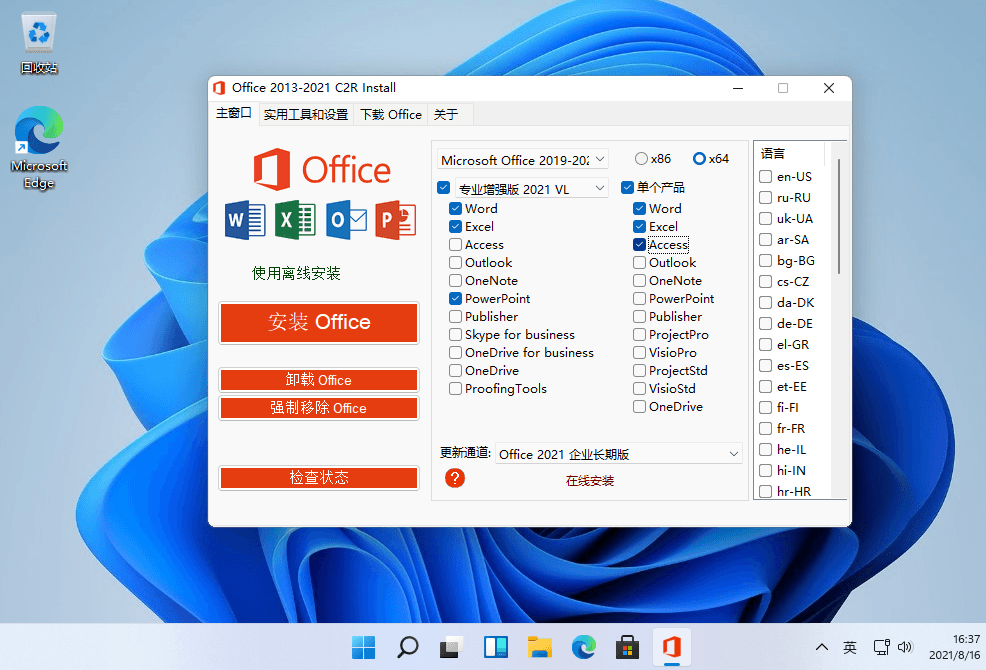Switch to the 主窗口 tab
Screen dimensions: 986x670
[234, 113]
